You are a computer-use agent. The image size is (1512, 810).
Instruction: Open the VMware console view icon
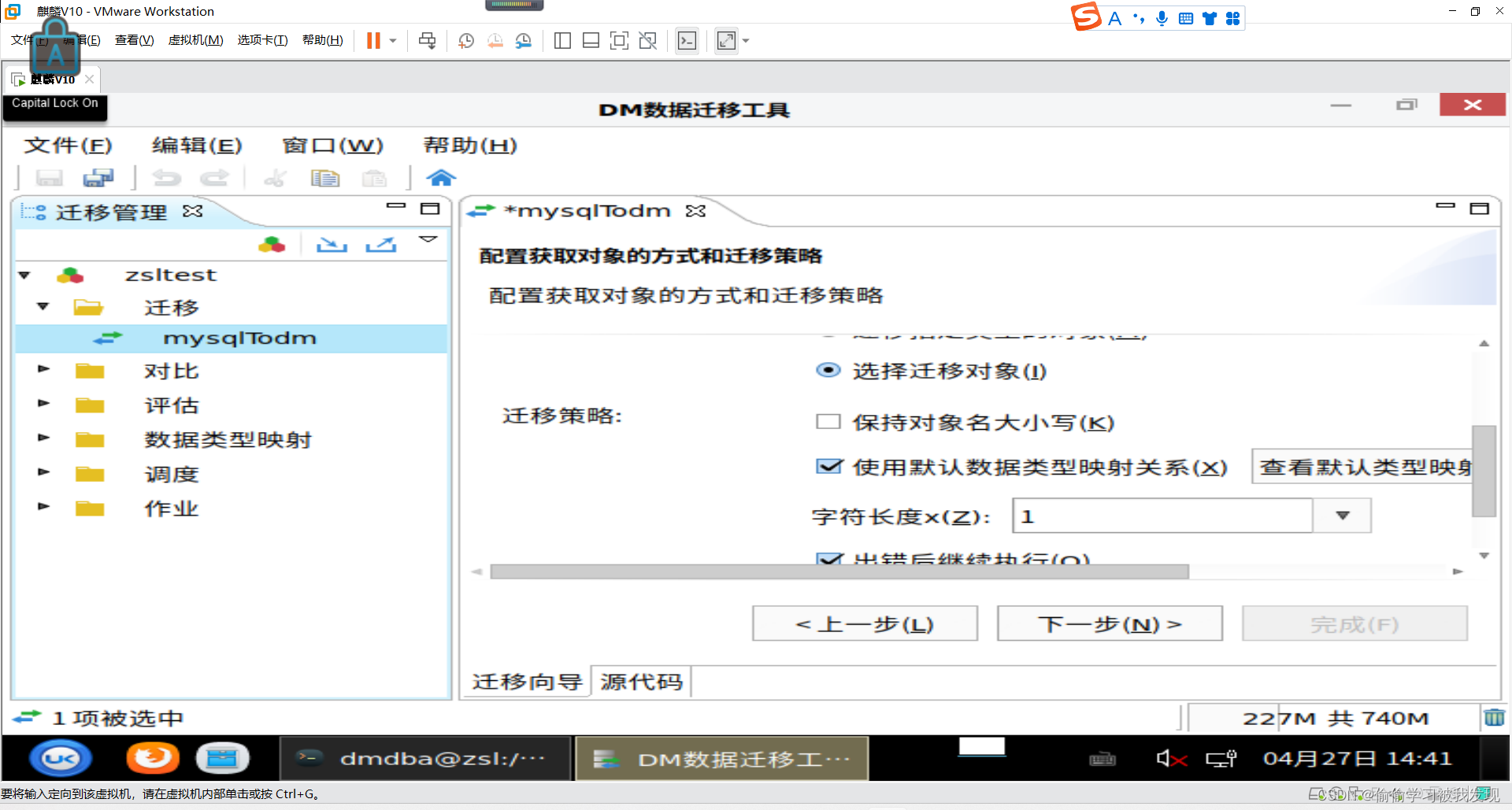pyautogui.click(x=687, y=41)
